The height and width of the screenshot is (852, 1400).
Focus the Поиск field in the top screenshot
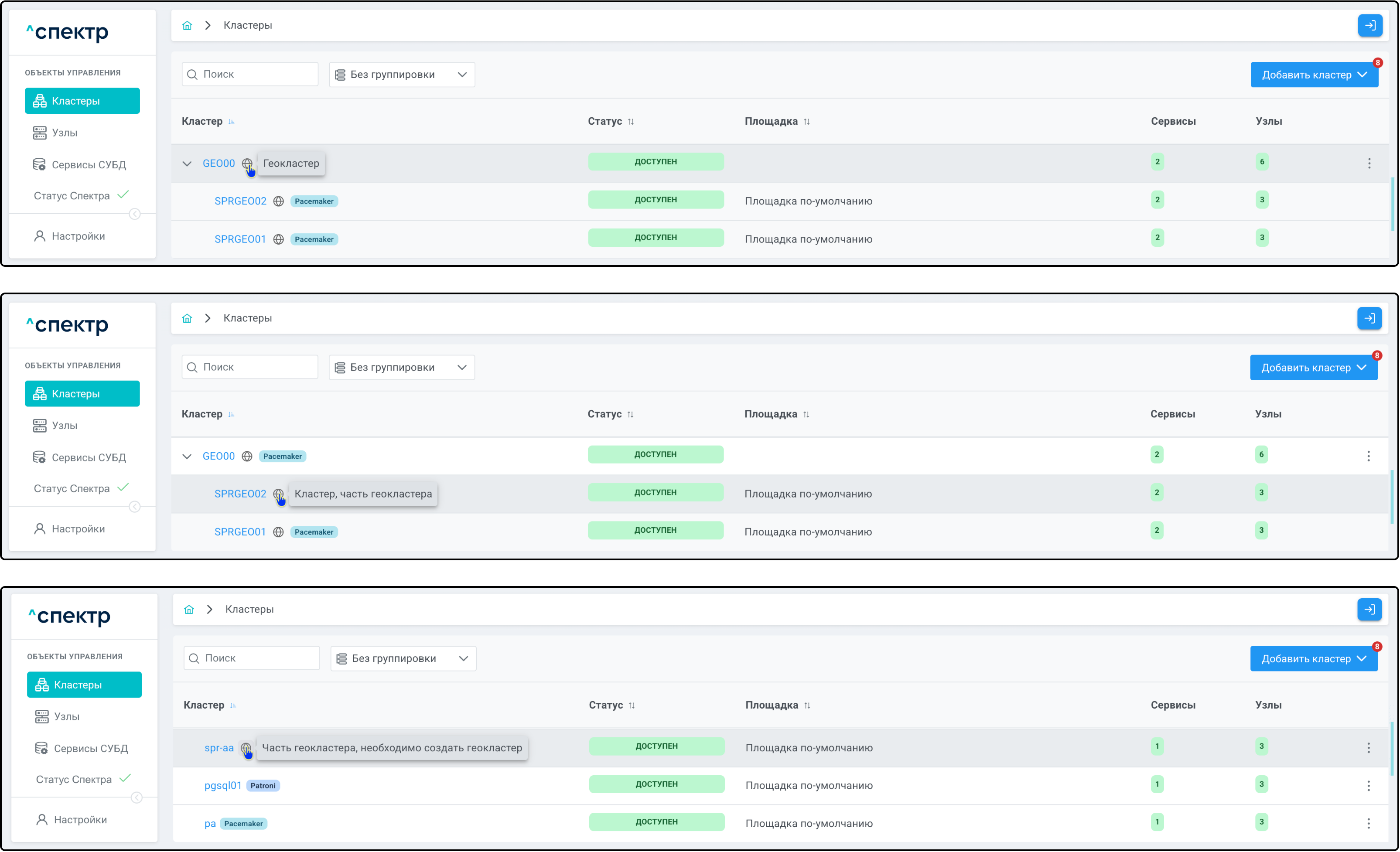tap(250, 75)
